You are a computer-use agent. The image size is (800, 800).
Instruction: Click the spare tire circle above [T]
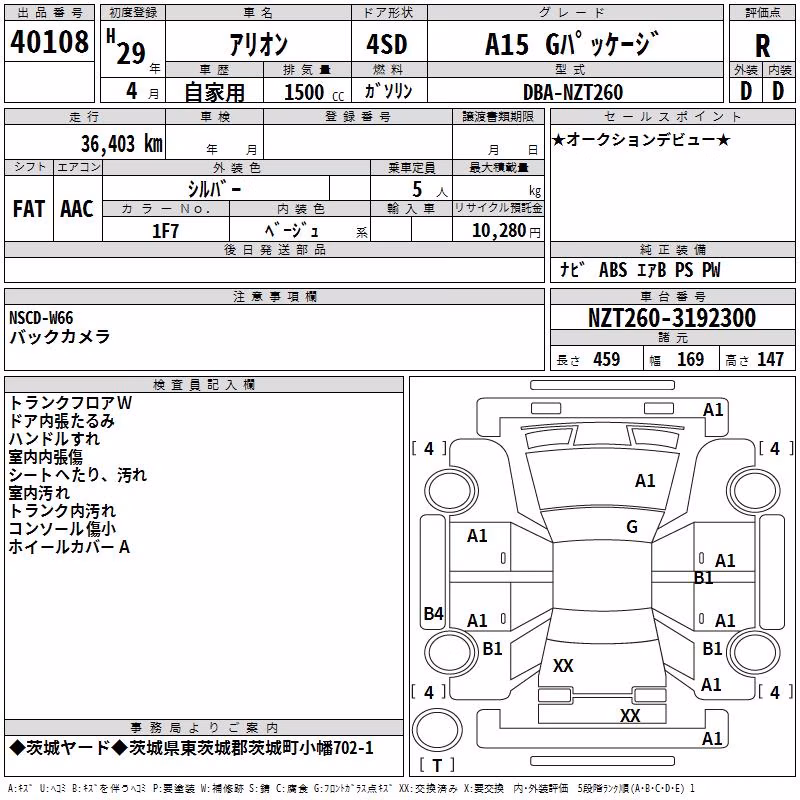[437, 730]
